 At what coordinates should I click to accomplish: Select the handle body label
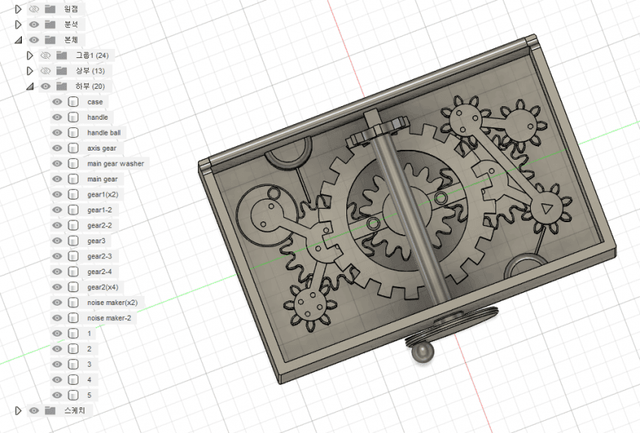pyautogui.click(x=98, y=117)
